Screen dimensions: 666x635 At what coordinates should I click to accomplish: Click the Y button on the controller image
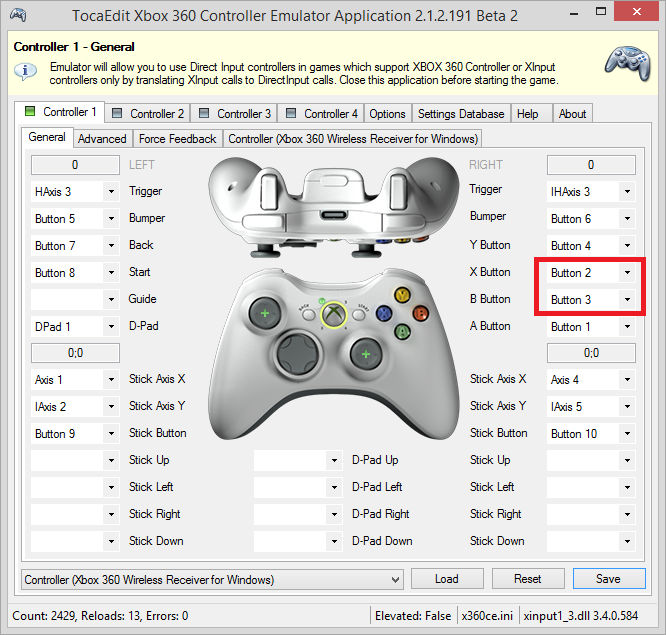point(402,294)
